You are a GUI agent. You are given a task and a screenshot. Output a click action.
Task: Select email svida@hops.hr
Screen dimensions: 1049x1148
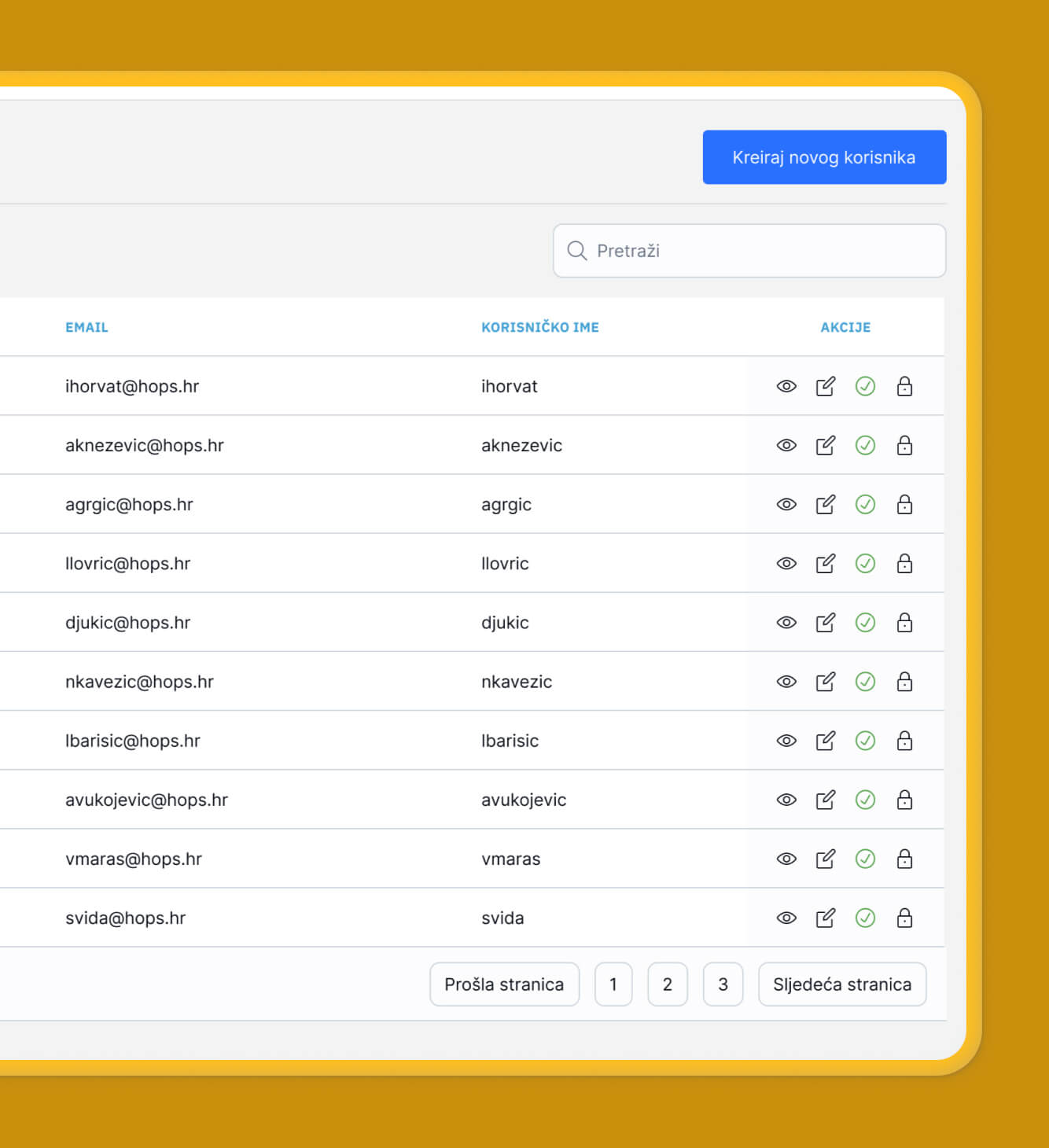[125, 918]
